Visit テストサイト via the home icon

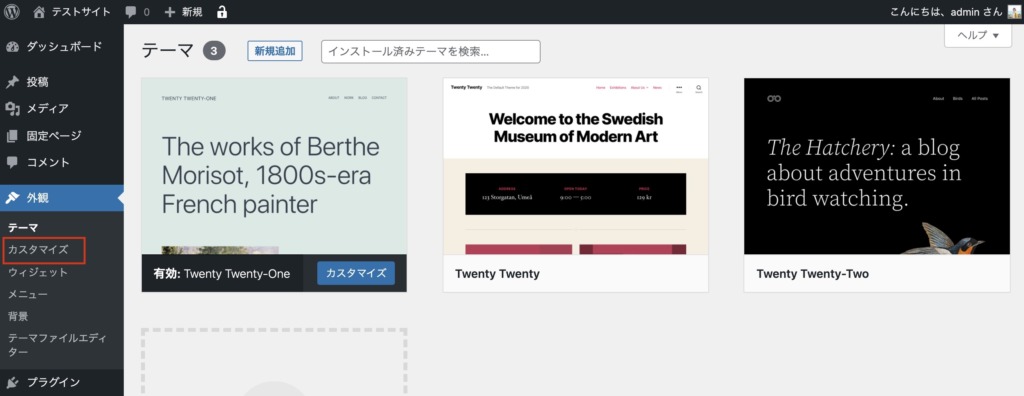[x=71, y=12]
